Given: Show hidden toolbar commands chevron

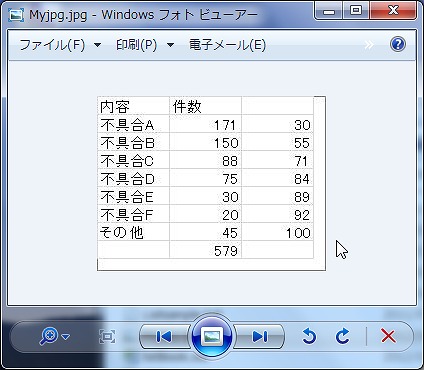Looking at the screenshot, I should pyautogui.click(x=369, y=45).
